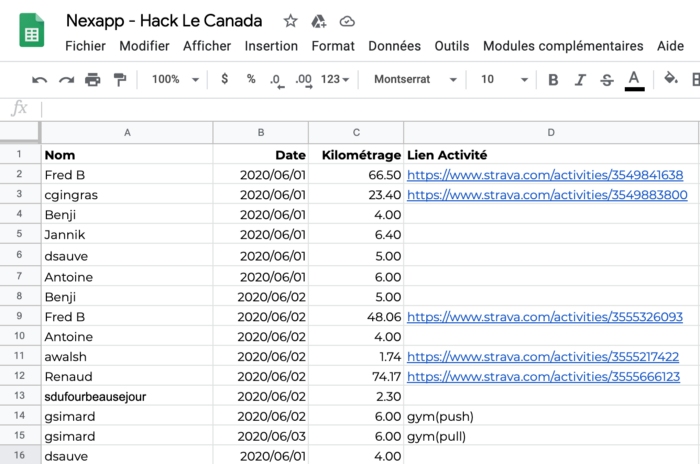Viewport: 700px width, 464px height.
Task: Open the Données menu
Action: pos(394,46)
